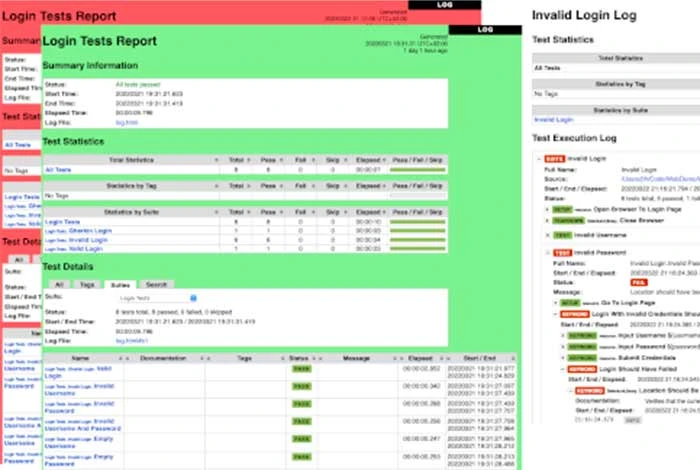This screenshot has height=470, width=700.
Task: Click the All Tests pass/fail bar in Total Statistics
Action: tap(417, 170)
